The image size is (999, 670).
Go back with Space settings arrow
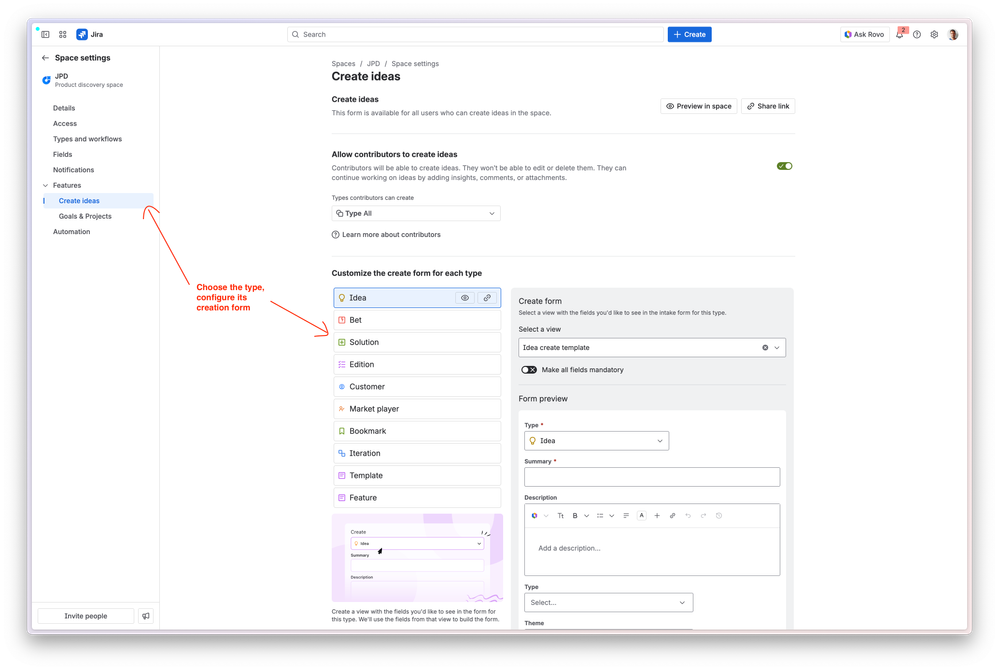click(x=45, y=58)
